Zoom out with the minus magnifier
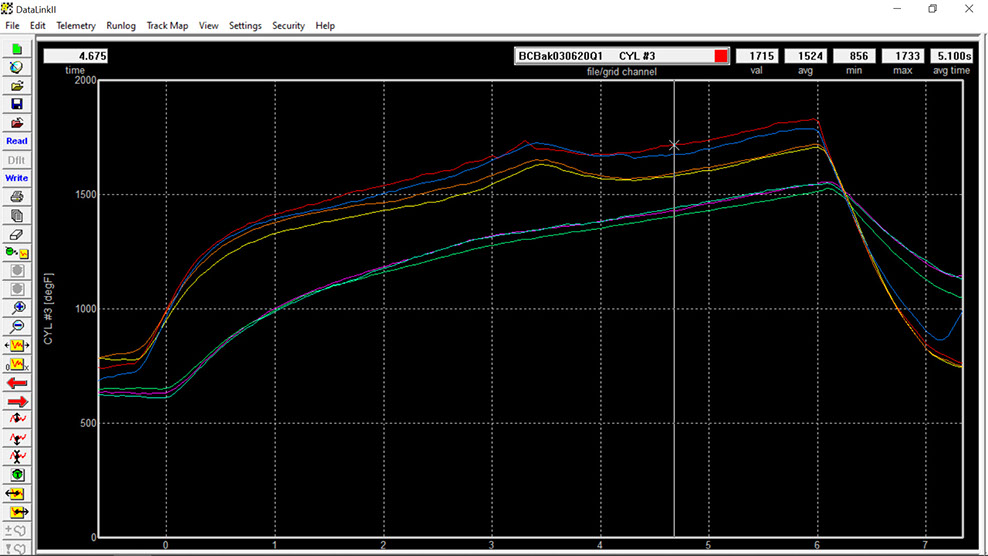 pyautogui.click(x=17, y=326)
